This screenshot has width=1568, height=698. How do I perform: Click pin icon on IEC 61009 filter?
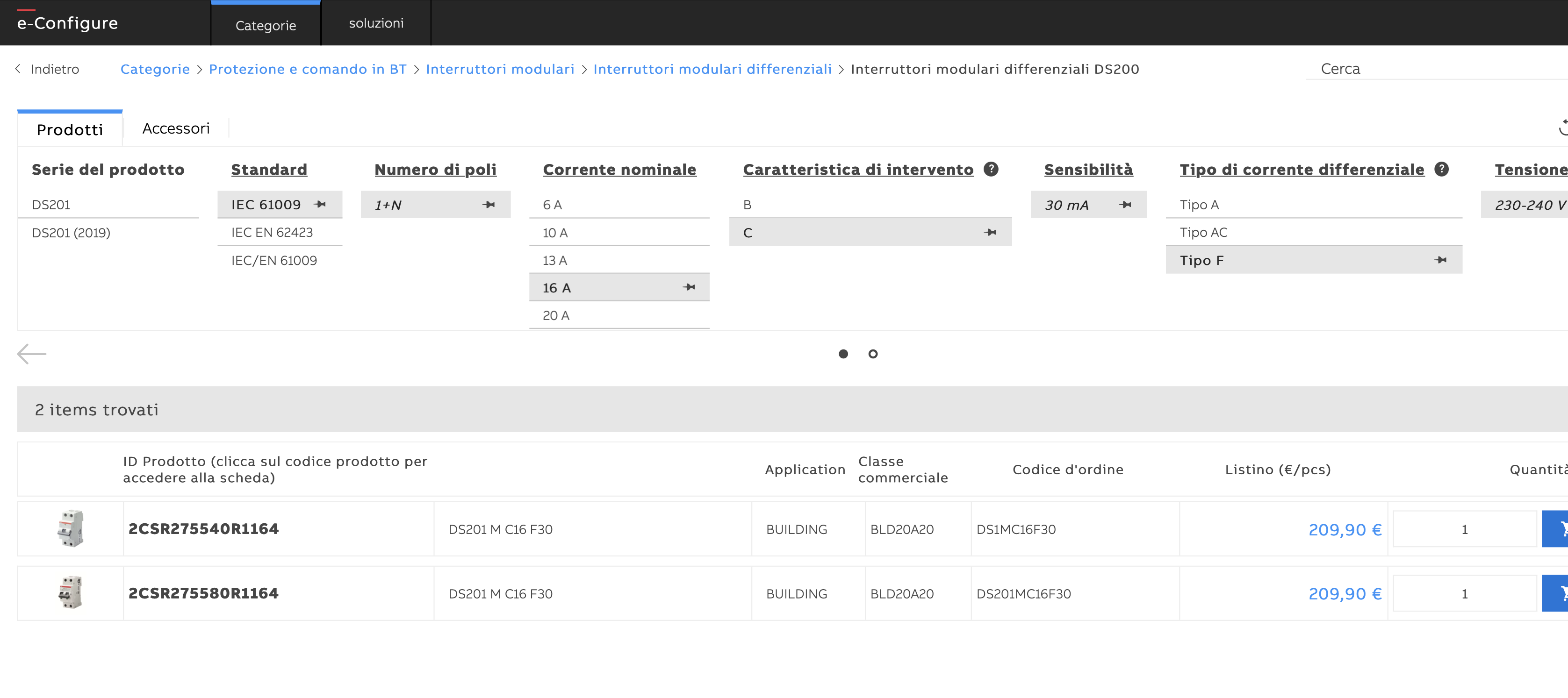tap(320, 205)
